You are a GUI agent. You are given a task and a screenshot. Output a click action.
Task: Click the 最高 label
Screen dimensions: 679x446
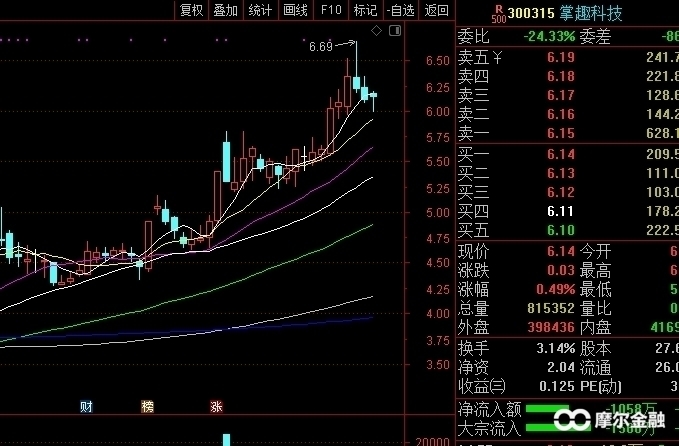(x=595, y=271)
